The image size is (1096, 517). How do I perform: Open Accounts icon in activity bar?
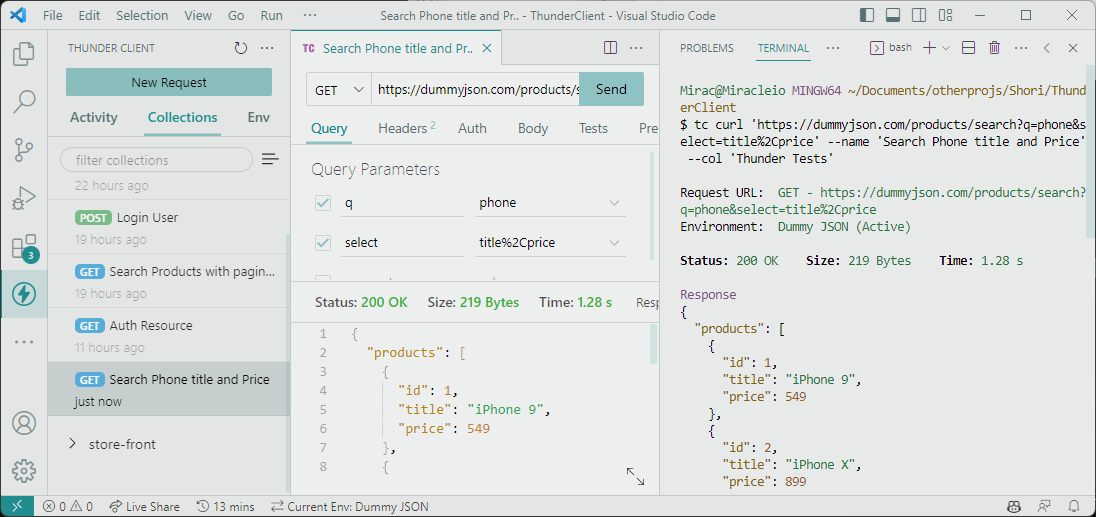(24, 423)
